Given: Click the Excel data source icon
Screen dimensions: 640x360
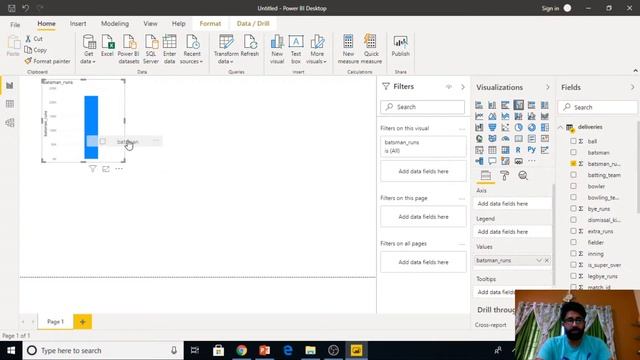Looking at the screenshot, I should tap(107, 45).
